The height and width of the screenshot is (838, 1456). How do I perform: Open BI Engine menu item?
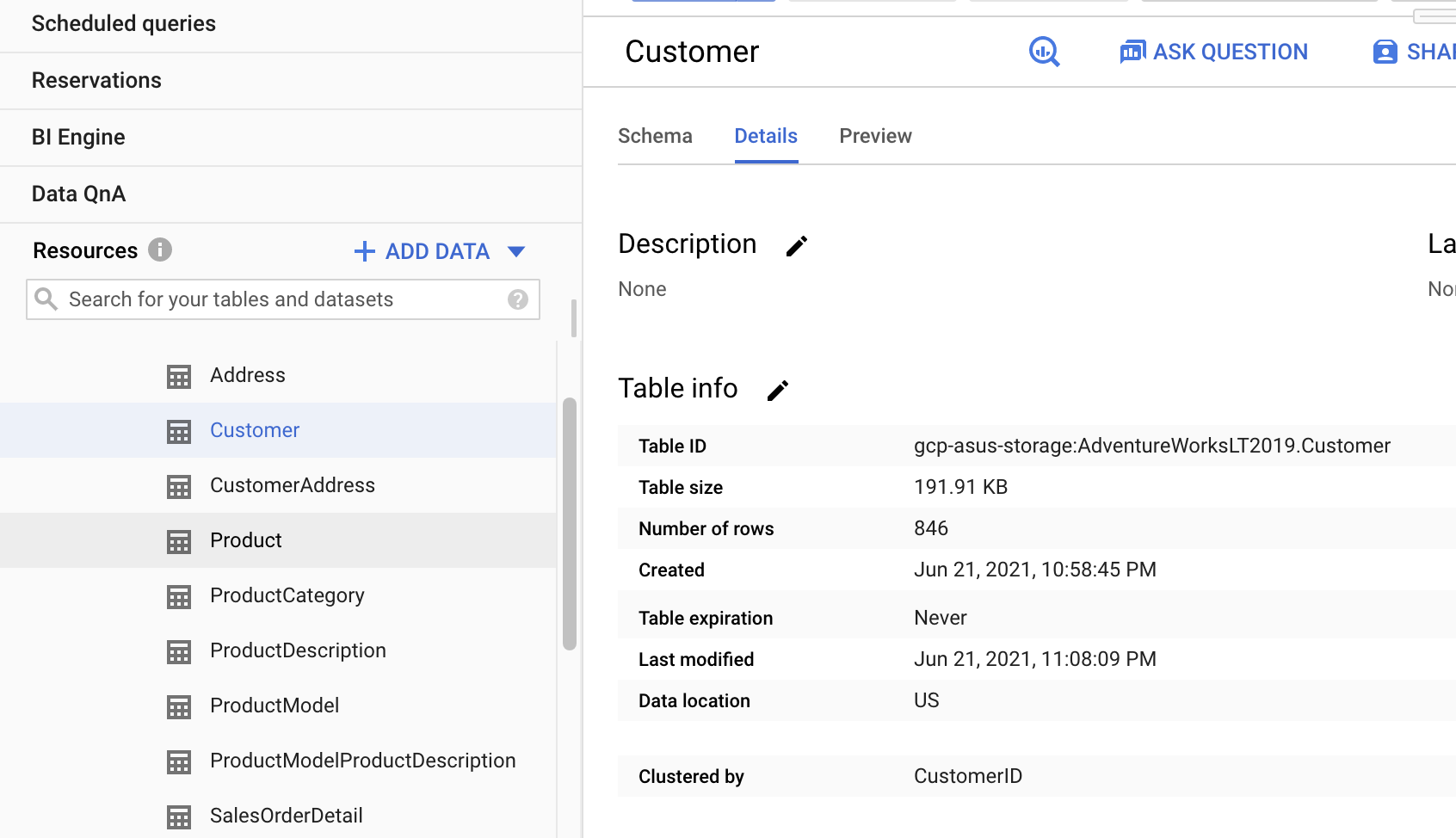click(x=78, y=137)
